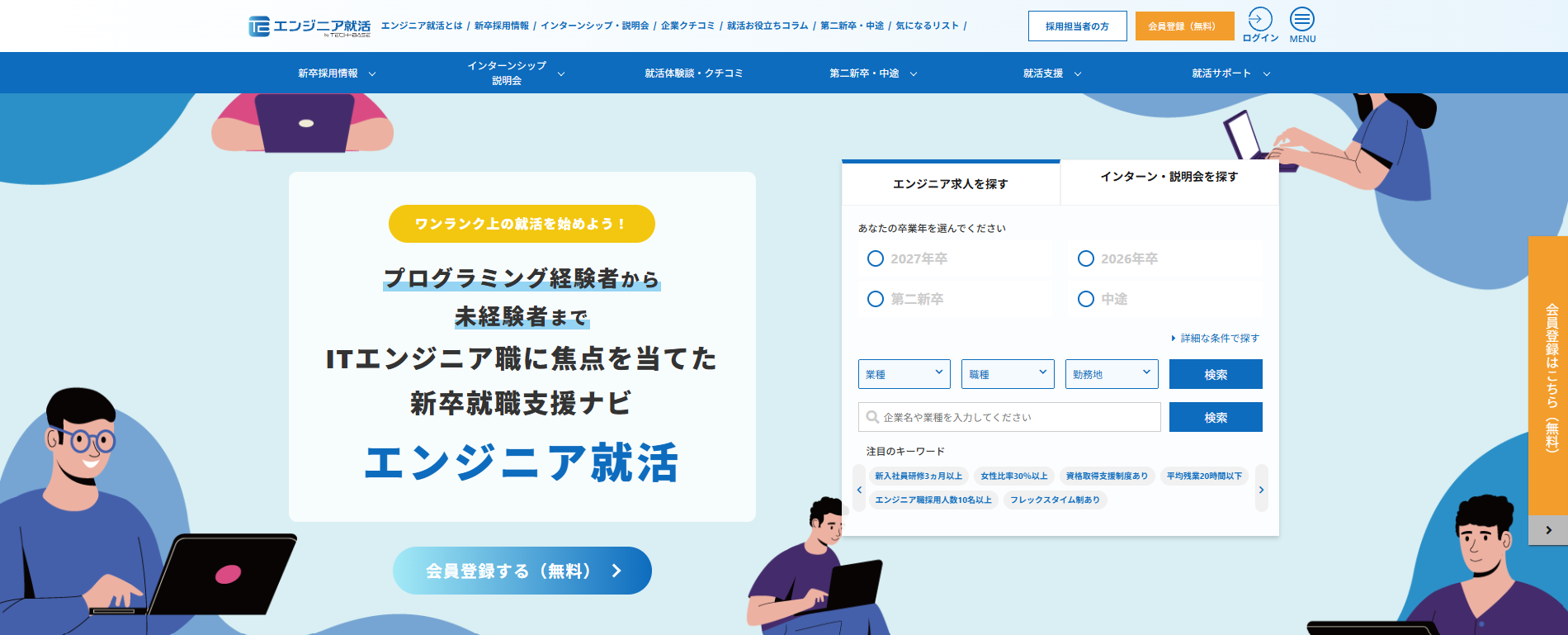The image size is (1568, 635).
Task: Click the chevron under the orange side banner
Action: (1548, 530)
